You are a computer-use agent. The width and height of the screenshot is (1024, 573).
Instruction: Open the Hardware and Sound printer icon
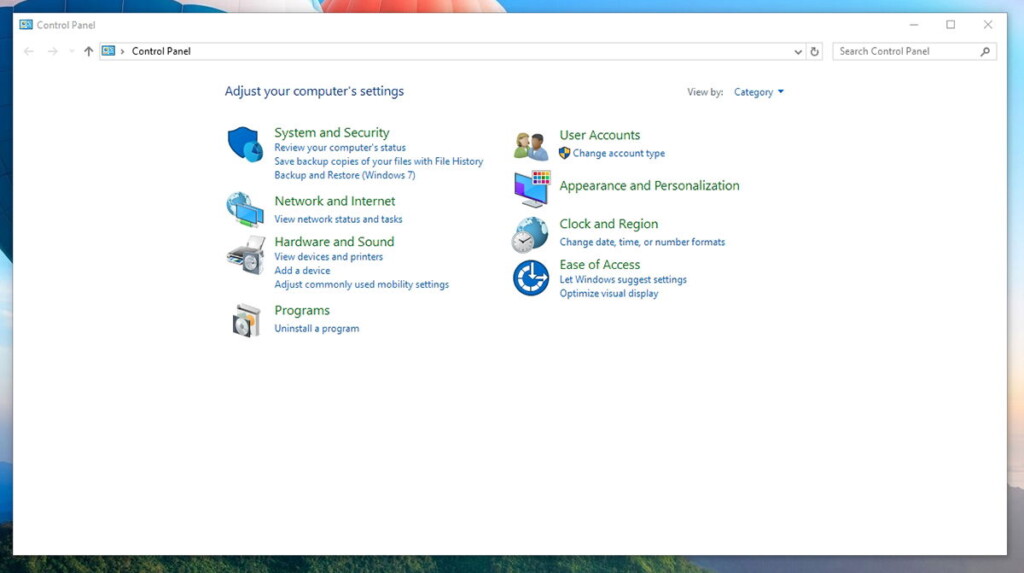246,255
